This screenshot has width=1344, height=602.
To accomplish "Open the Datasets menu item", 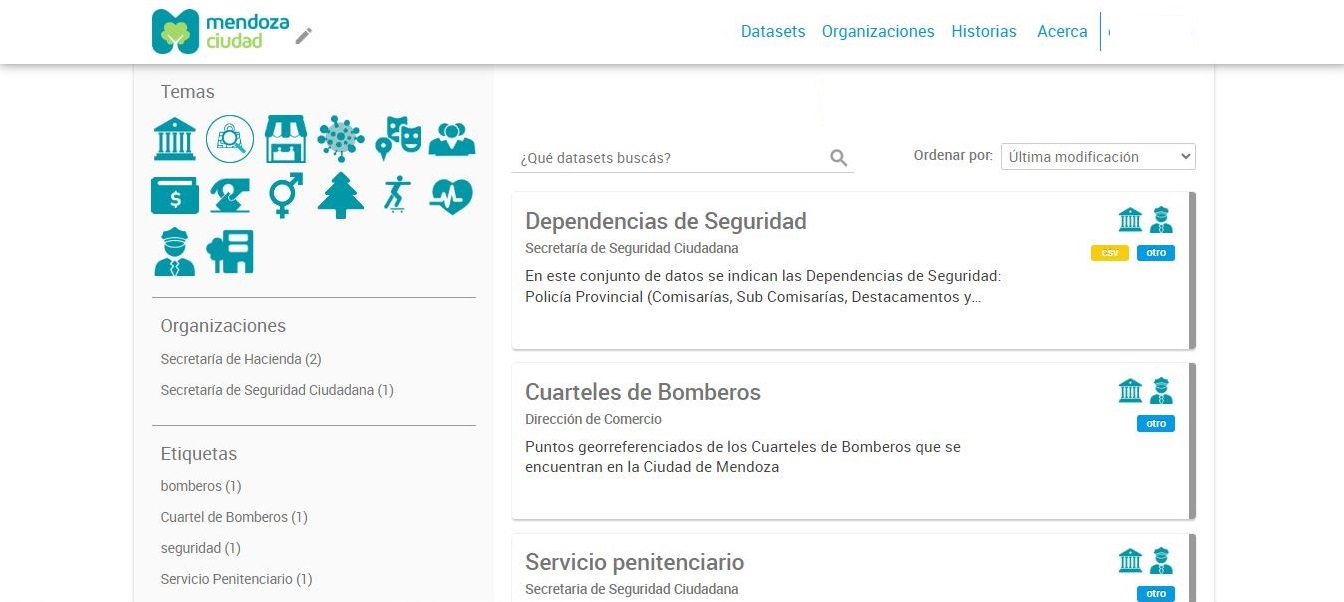I will [x=773, y=32].
